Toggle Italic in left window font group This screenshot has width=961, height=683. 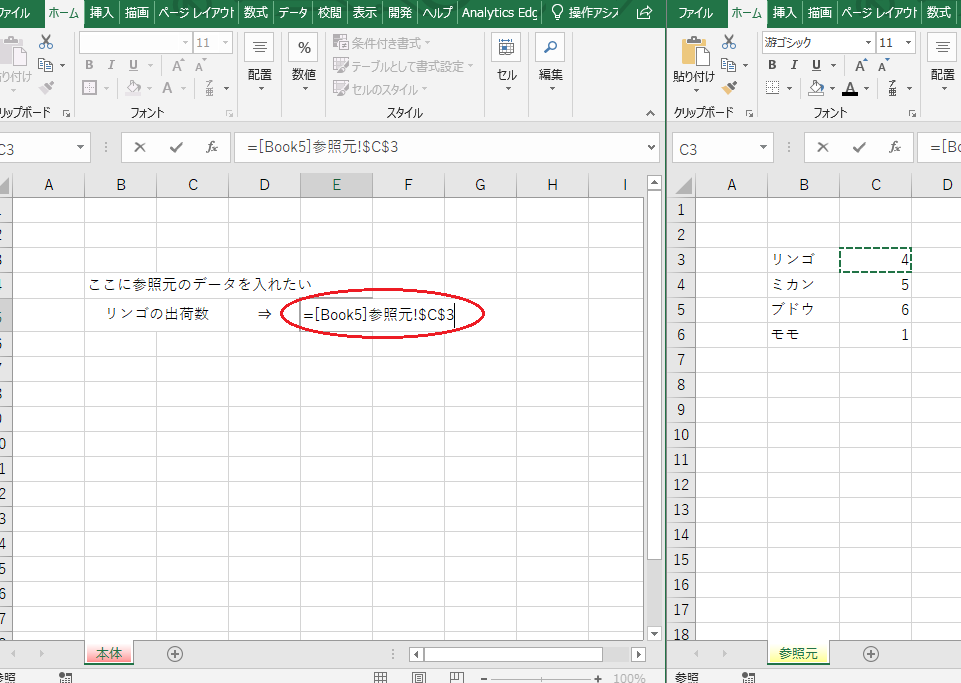coord(111,65)
